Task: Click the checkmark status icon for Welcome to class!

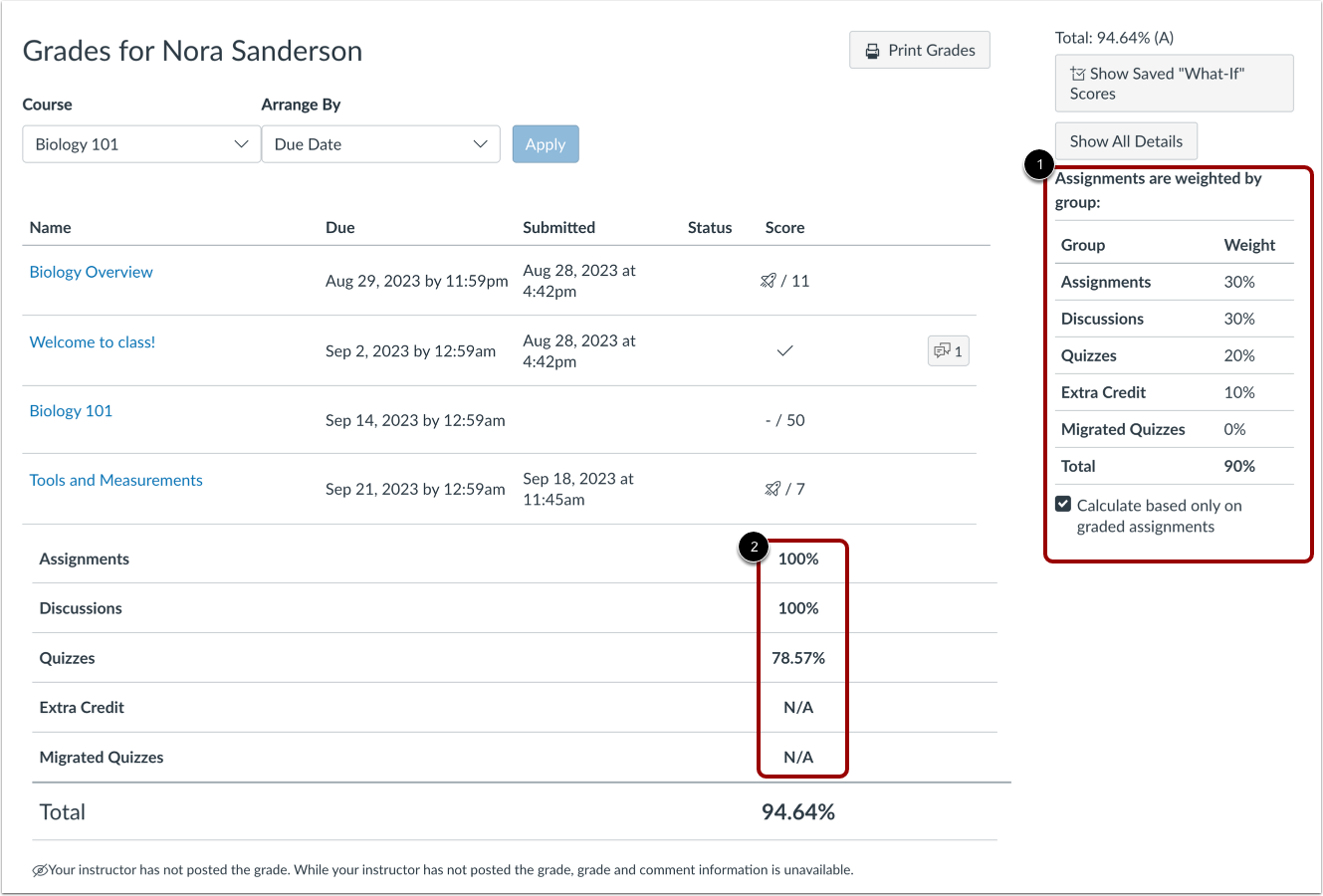Action: [x=785, y=351]
